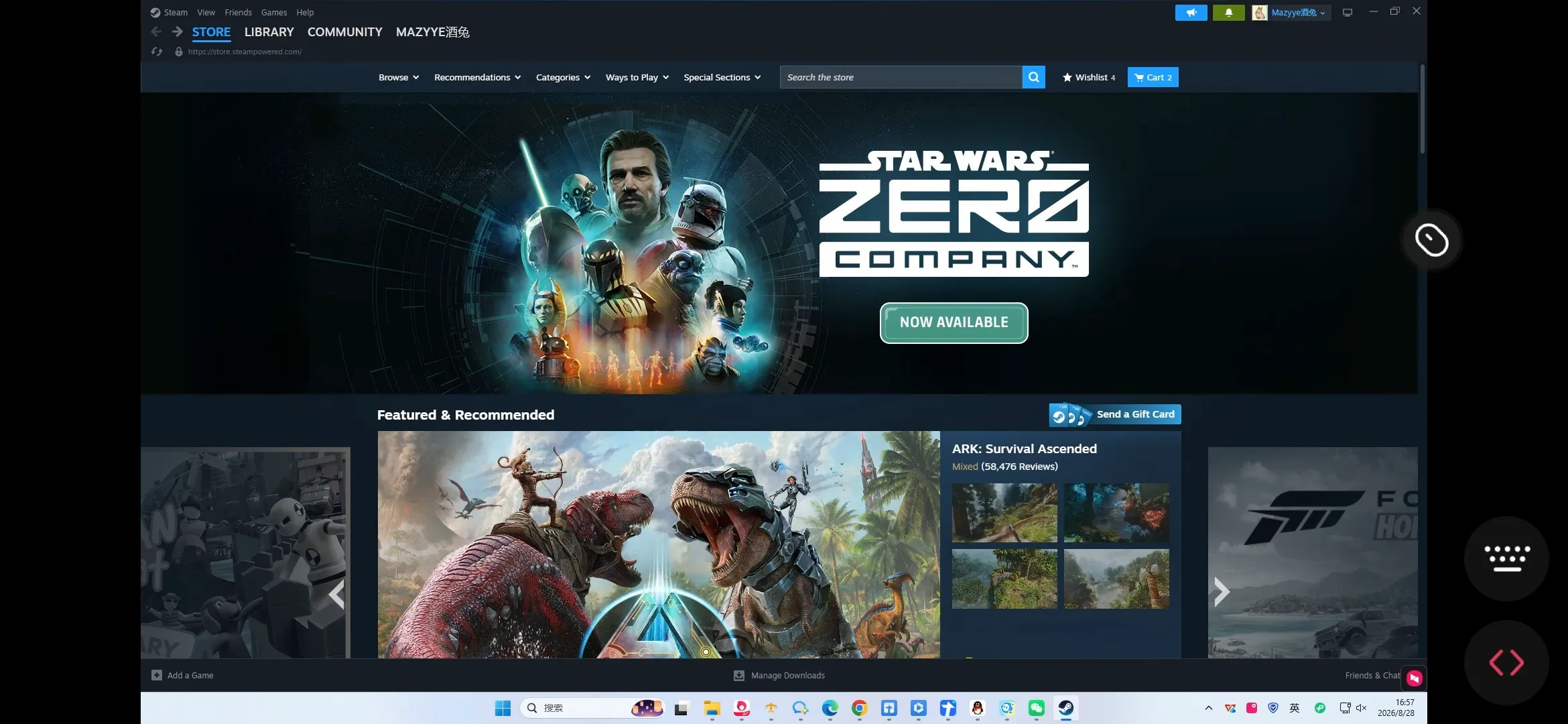Open the Help menu
The width and height of the screenshot is (1568, 724).
pos(305,13)
